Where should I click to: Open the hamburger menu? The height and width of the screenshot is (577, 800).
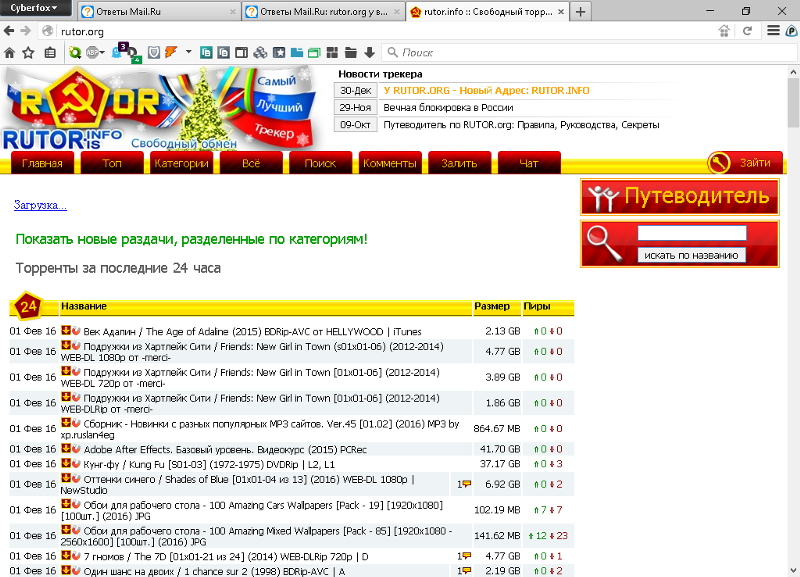pos(773,31)
